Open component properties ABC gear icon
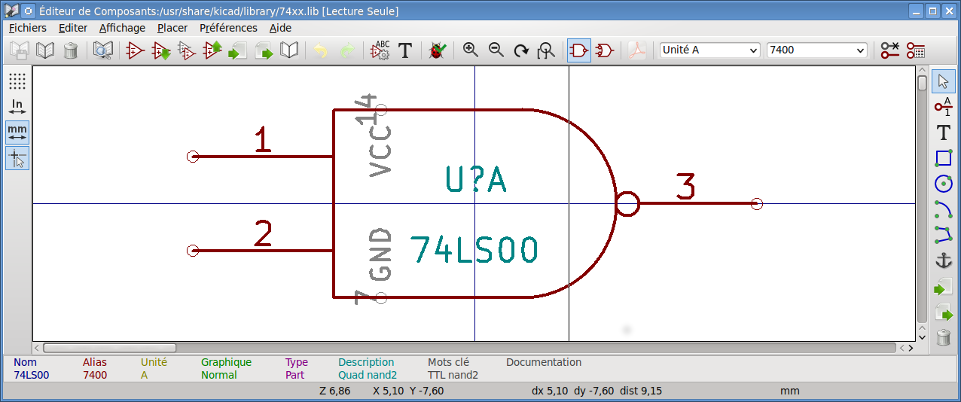 (x=379, y=50)
